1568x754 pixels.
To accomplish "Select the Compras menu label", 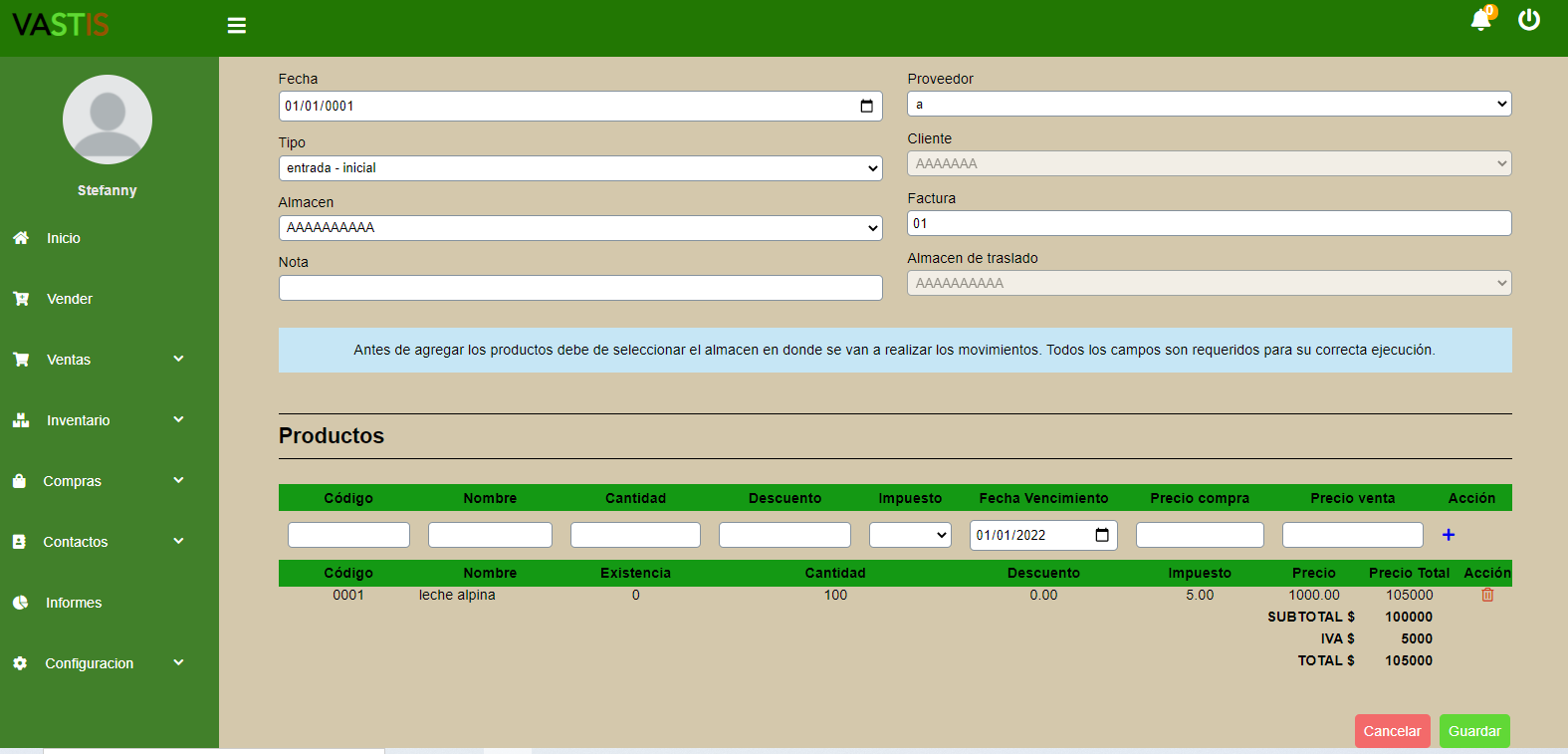I will [73, 481].
